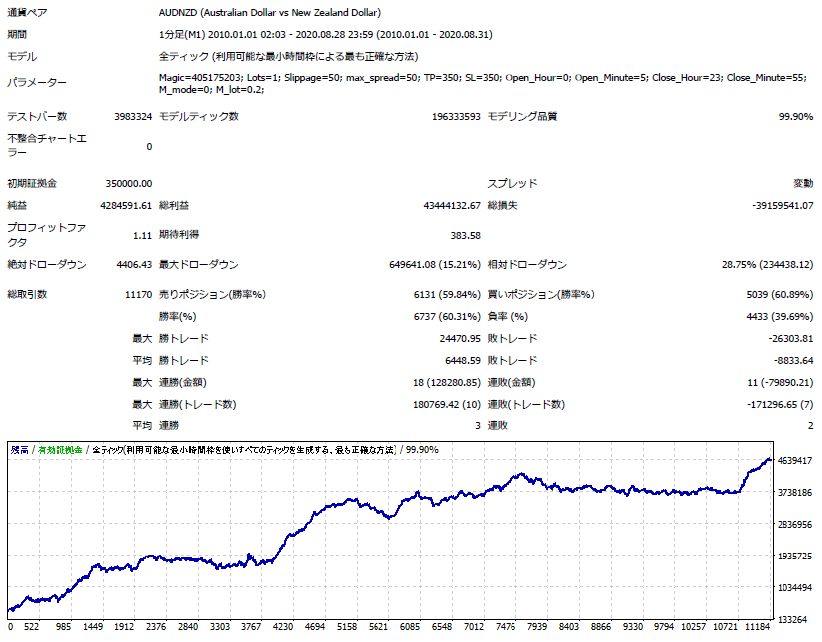Click the relative drawdown value 28.75% (234438.12)
Image resolution: width=822 pixels, height=642 pixels.
(767, 265)
